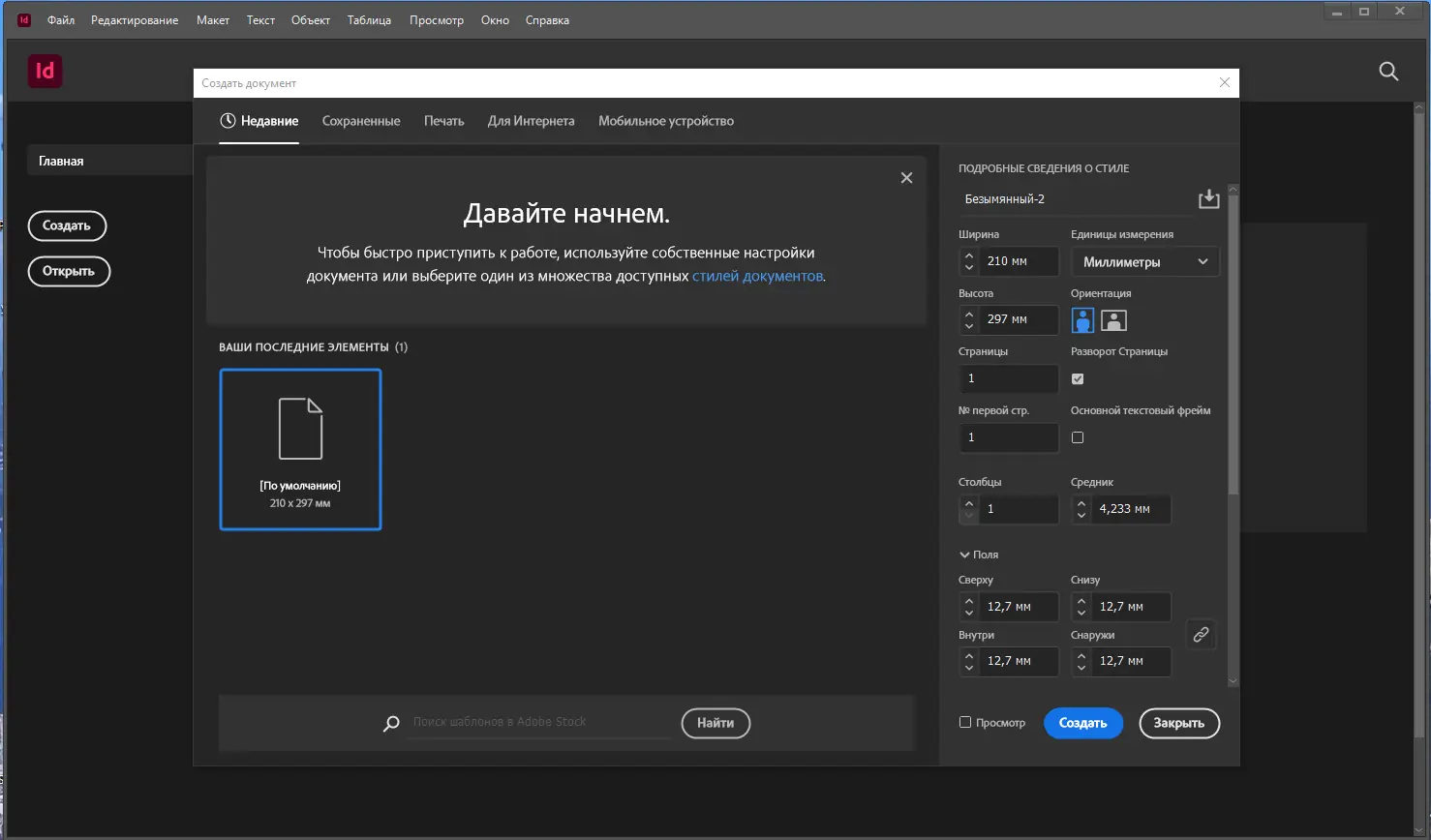
Task: Open the Макет menu
Action: (x=213, y=20)
